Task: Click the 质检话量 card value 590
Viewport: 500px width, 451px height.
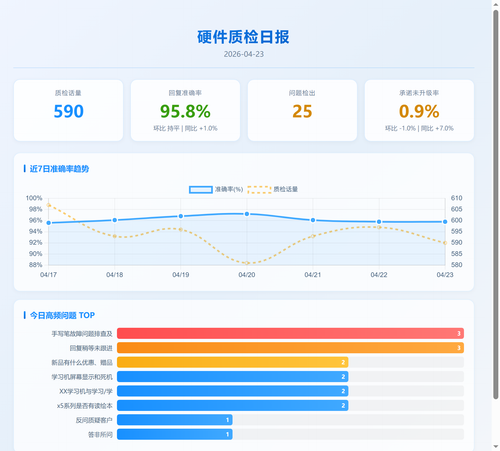Action: (69, 111)
